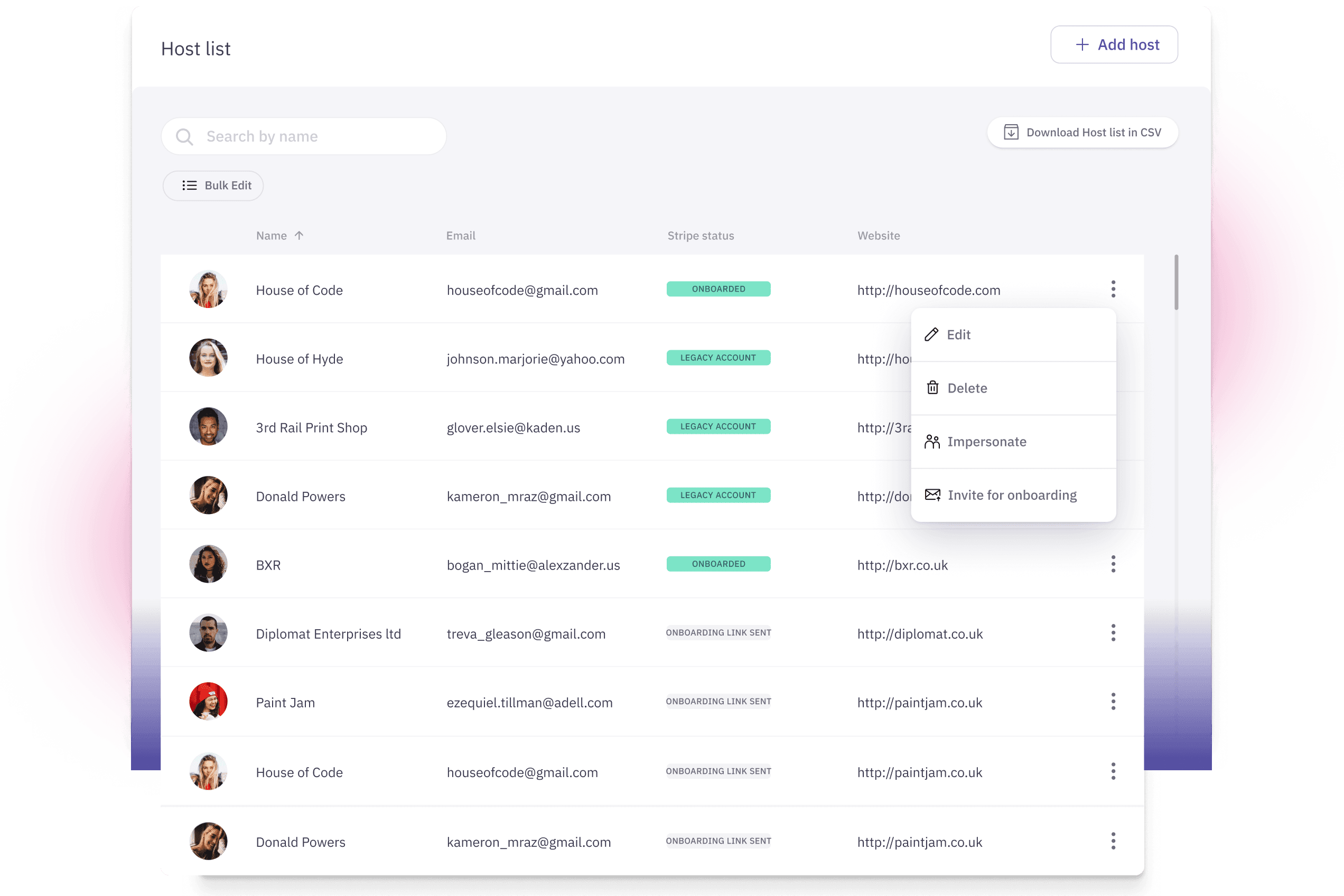The image size is (1344, 896).
Task: Click the plus icon in Add host
Action: point(1082,44)
